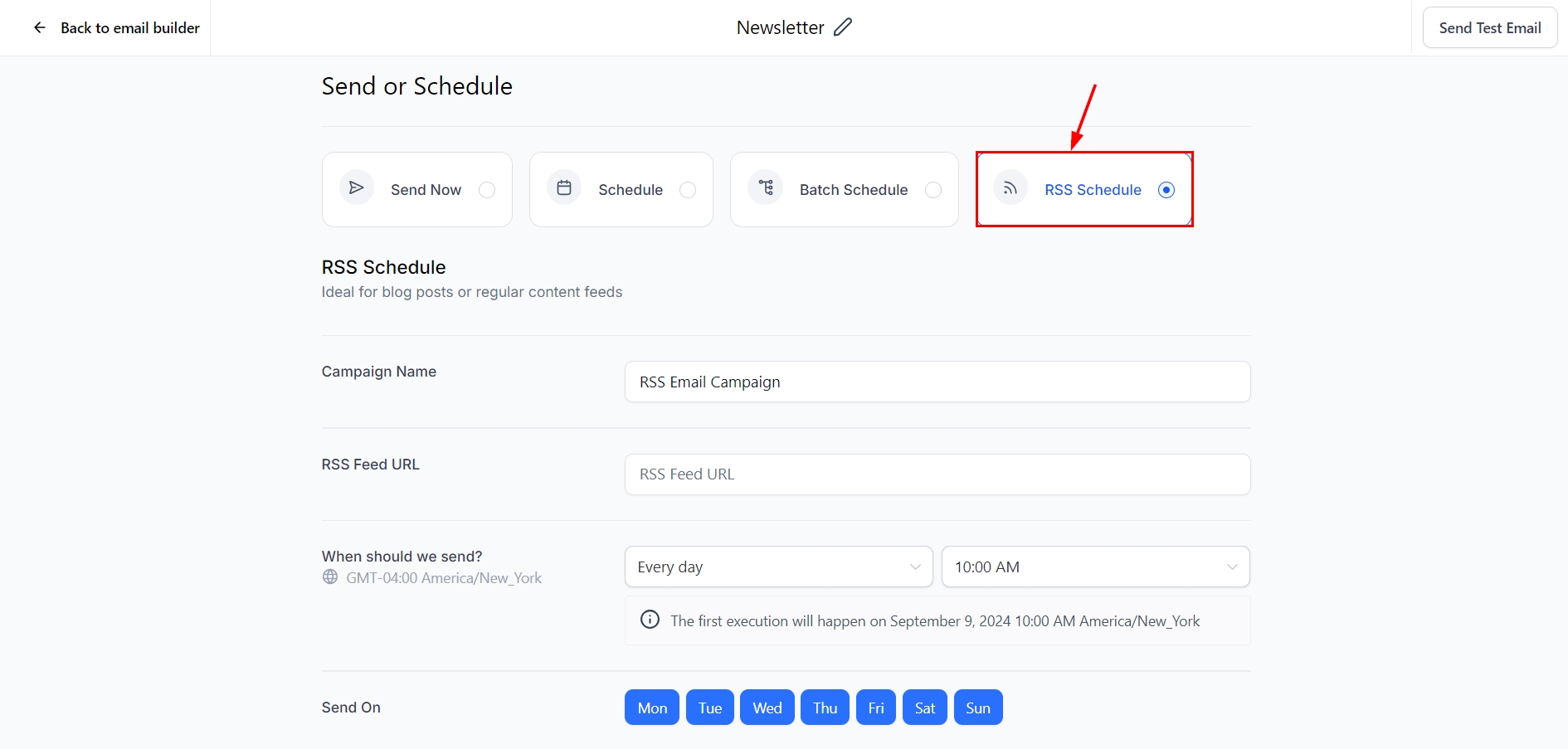Click the Send Now paper plane icon
This screenshot has width=1568, height=749.
357,188
